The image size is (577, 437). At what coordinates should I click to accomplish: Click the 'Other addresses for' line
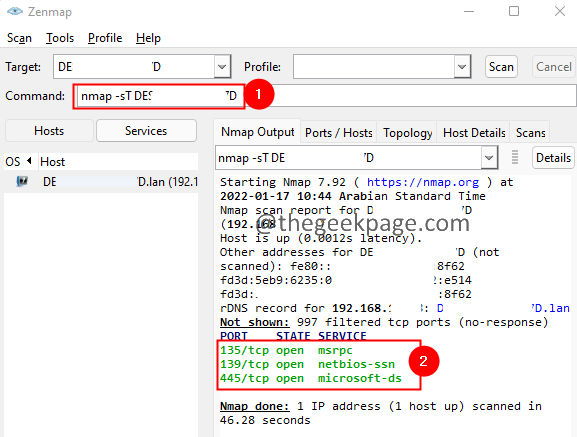pyautogui.click(x=360, y=252)
